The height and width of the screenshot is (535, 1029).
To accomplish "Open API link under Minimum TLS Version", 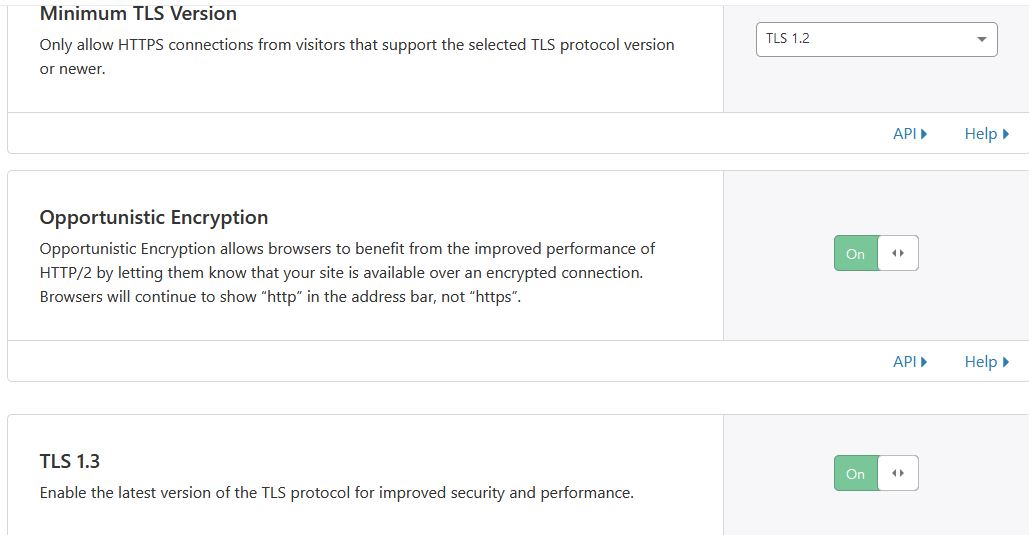I will [904, 133].
